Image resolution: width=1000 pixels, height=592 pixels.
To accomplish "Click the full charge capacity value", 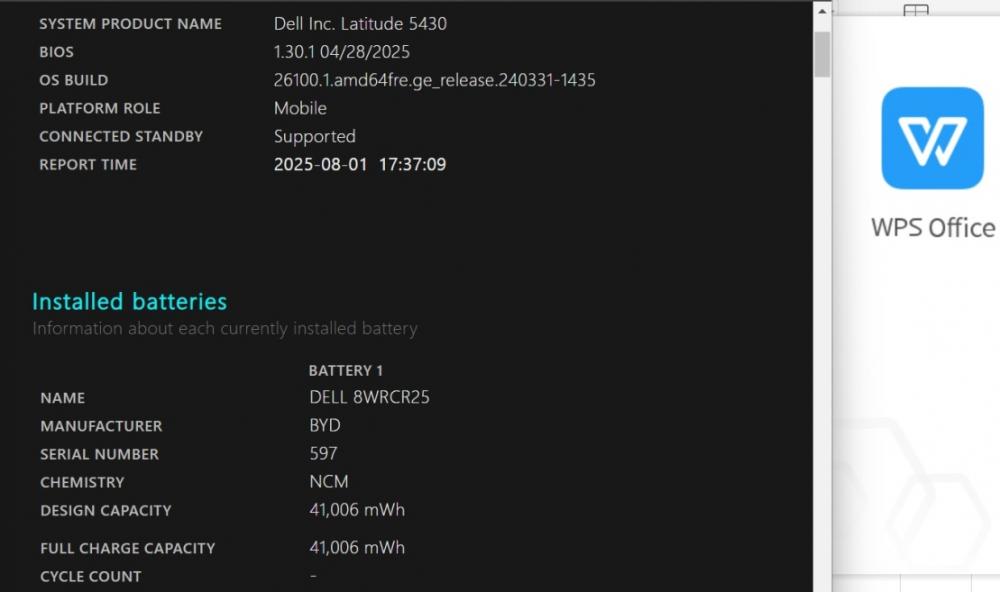I will click(357, 547).
